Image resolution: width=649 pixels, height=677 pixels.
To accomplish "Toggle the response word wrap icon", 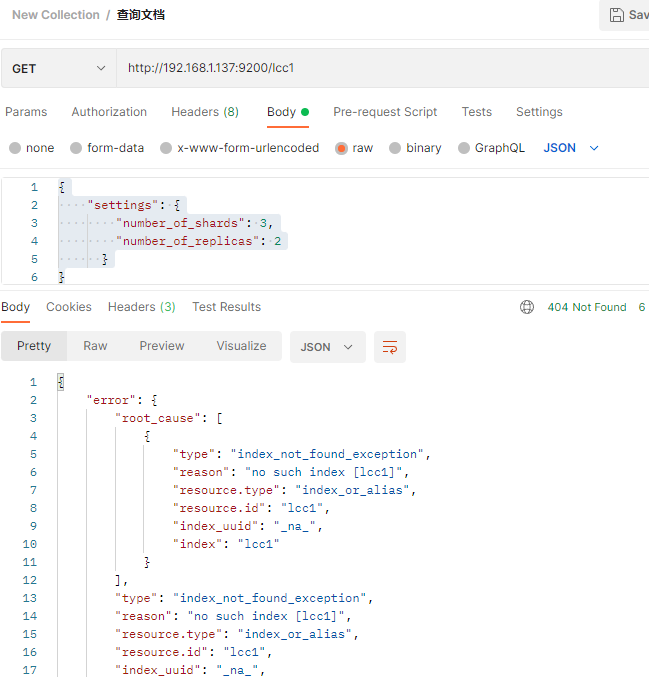I will tap(390, 347).
